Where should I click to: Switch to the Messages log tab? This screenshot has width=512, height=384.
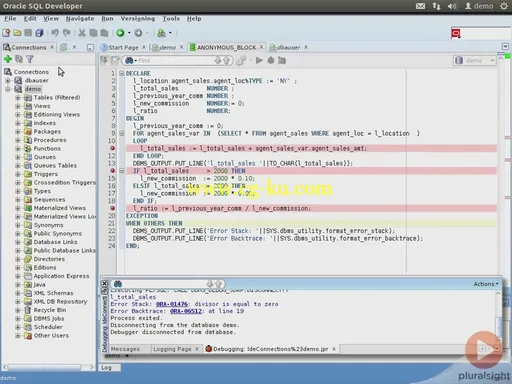(x=125, y=349)
